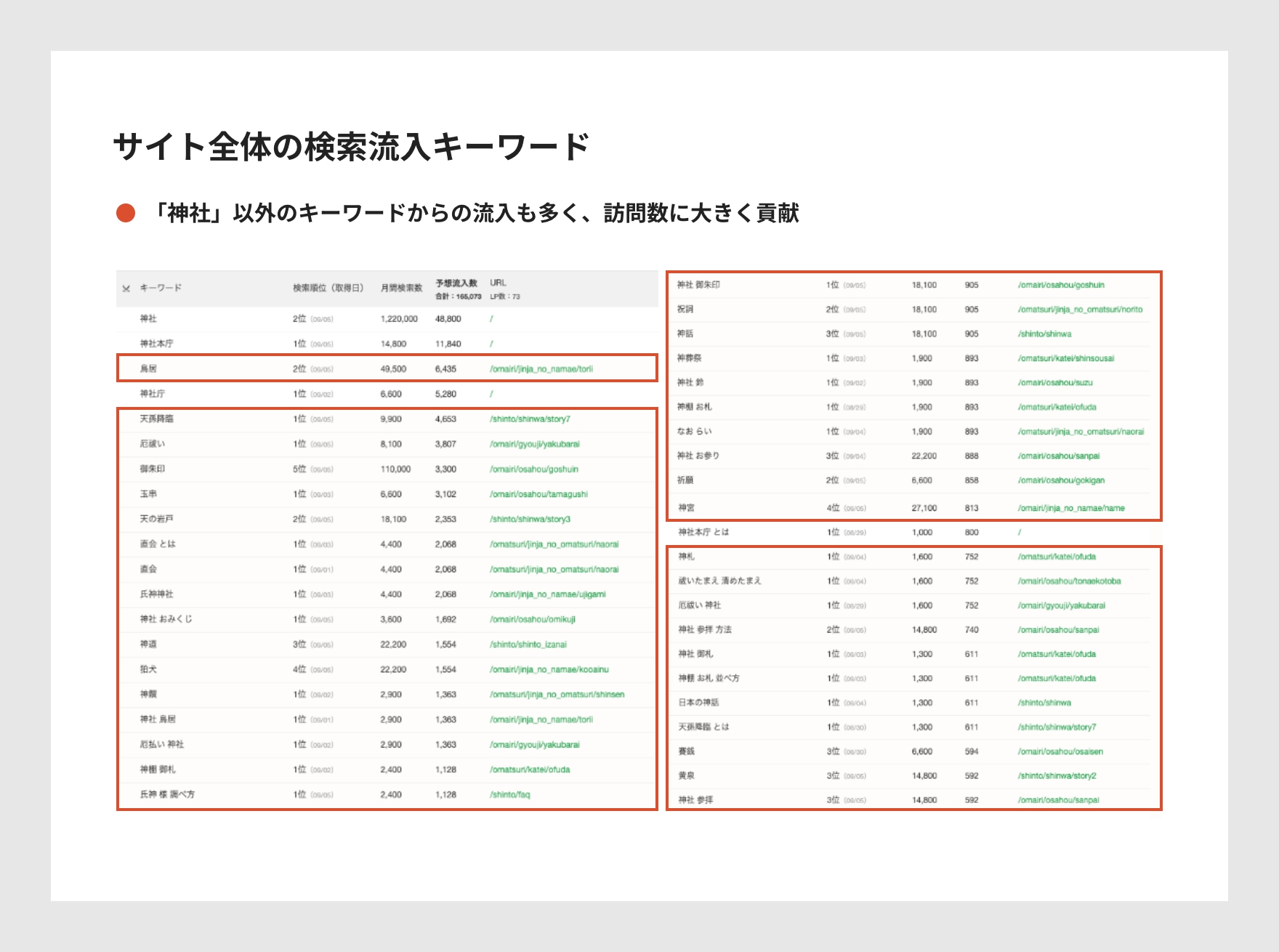The width and height of the screenshot is (1279, 952).
Task: Open the /omatsuri/katei/shinsousai link
Action: [1066, 358]
